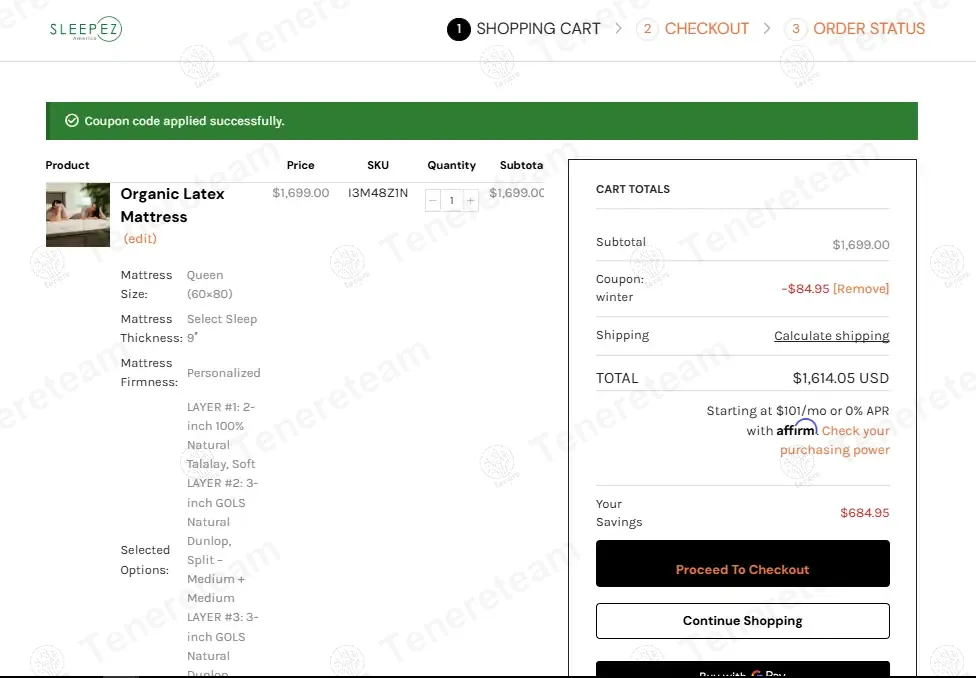Open the mattress product thumbnail
This screenshot has width=976, height=678.
pyautogui.click(x=78, y=215)
